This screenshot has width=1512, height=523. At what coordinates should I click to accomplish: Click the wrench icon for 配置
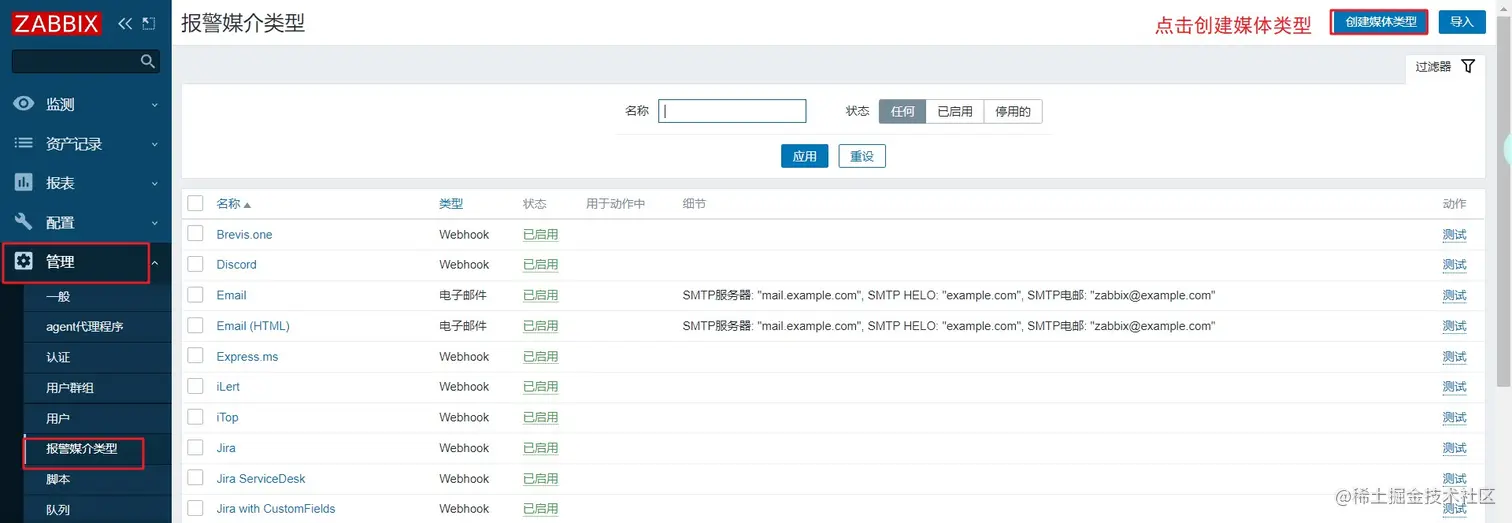[24, 222]
